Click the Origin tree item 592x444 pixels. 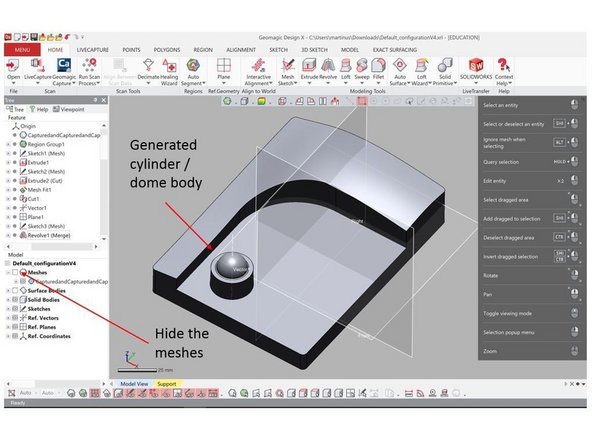coord(24,126)
